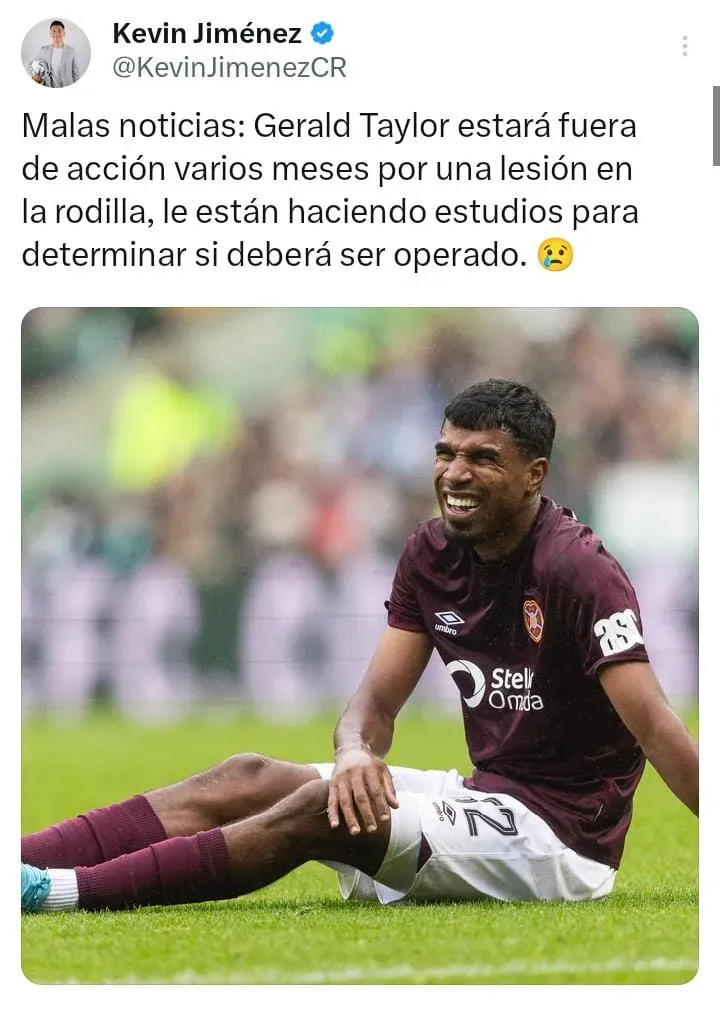This screenshot has width=720, height=1011.
Task: Click the blue verified badge
Action: (x=323, y=34)
